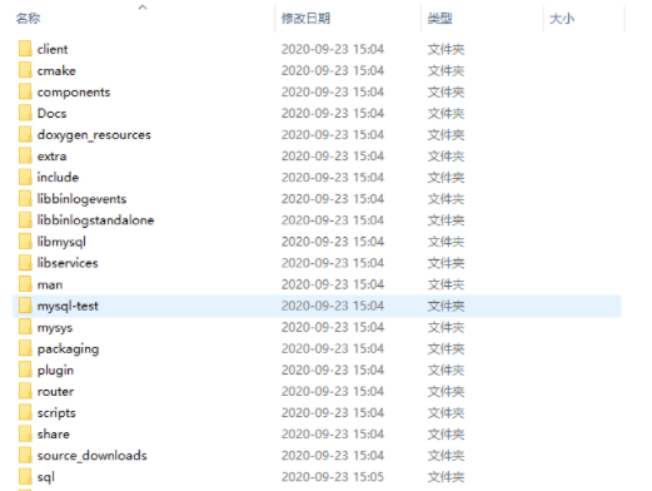Screen dimensions: 652x491
Task: Sort by the 修改日期 column header
Action: [x=306, y=18]
